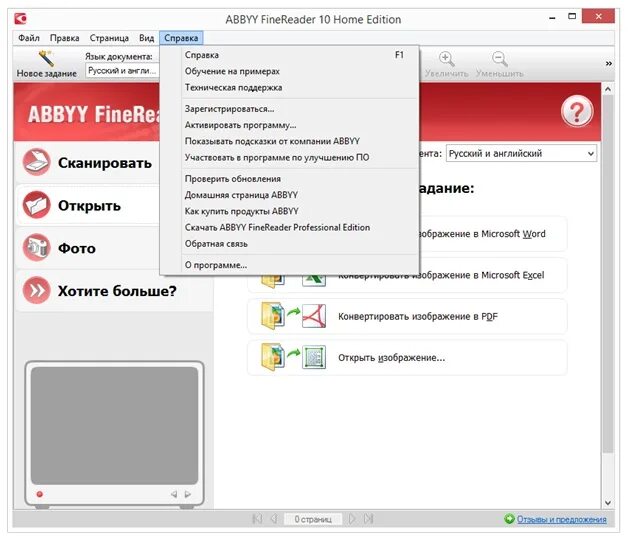Open the Вид menu

tap(147, 38)
